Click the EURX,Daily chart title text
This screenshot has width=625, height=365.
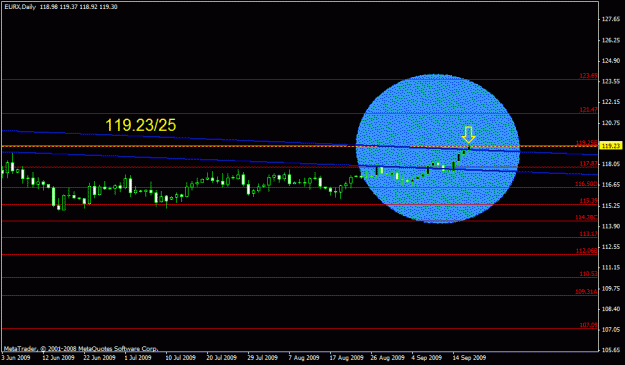[20, 7]
